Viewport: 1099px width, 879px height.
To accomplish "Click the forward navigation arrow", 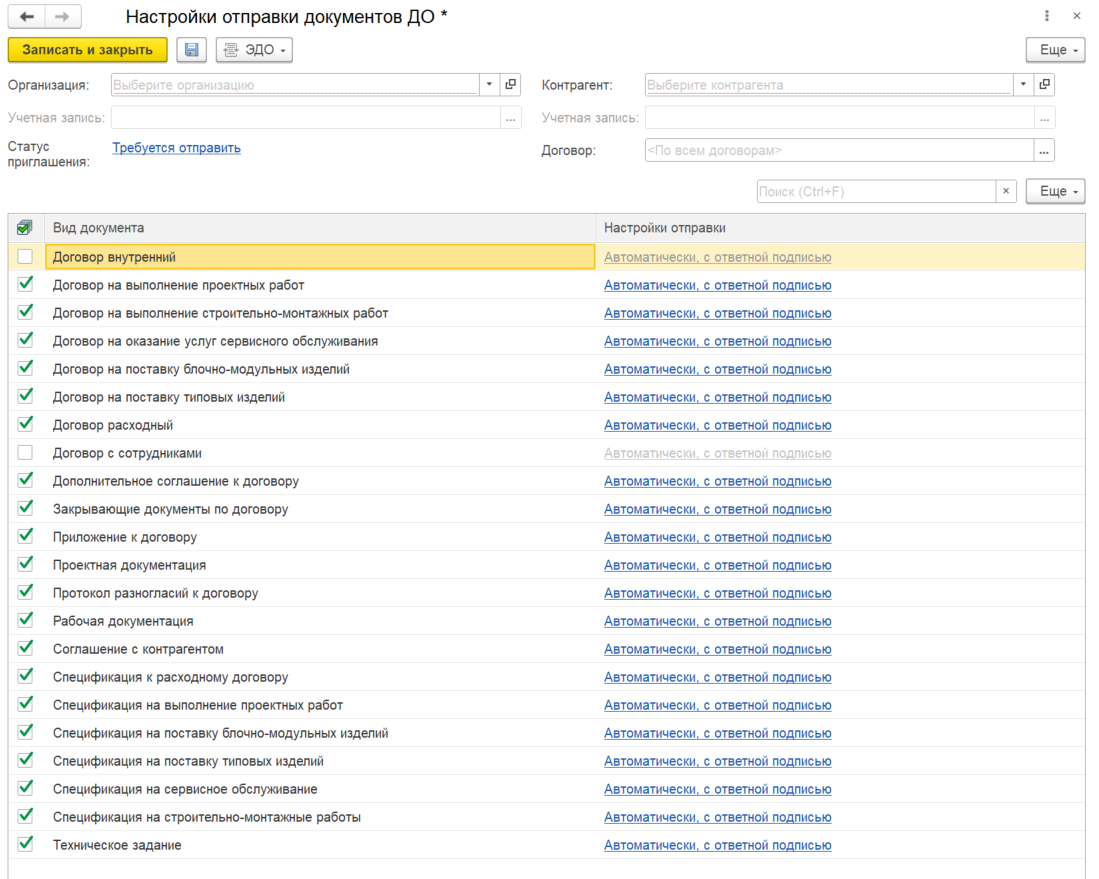I will point(62,16).
